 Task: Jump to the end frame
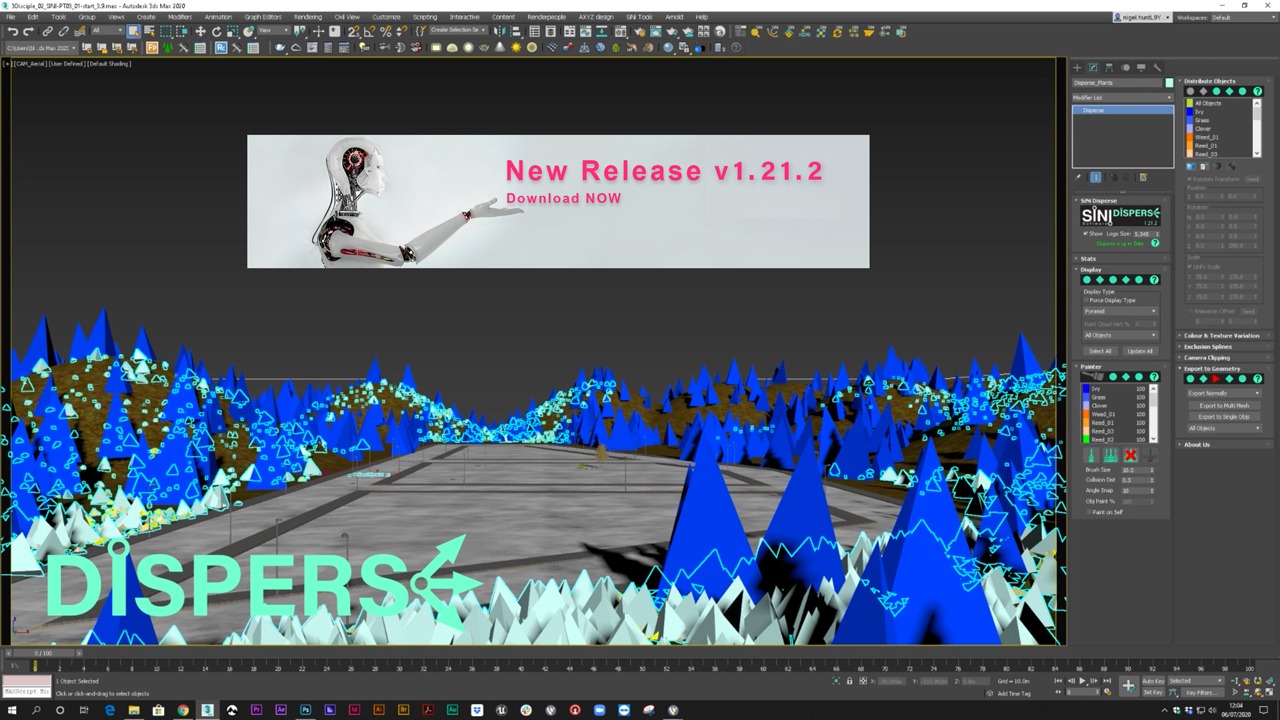click(1106, 681)
